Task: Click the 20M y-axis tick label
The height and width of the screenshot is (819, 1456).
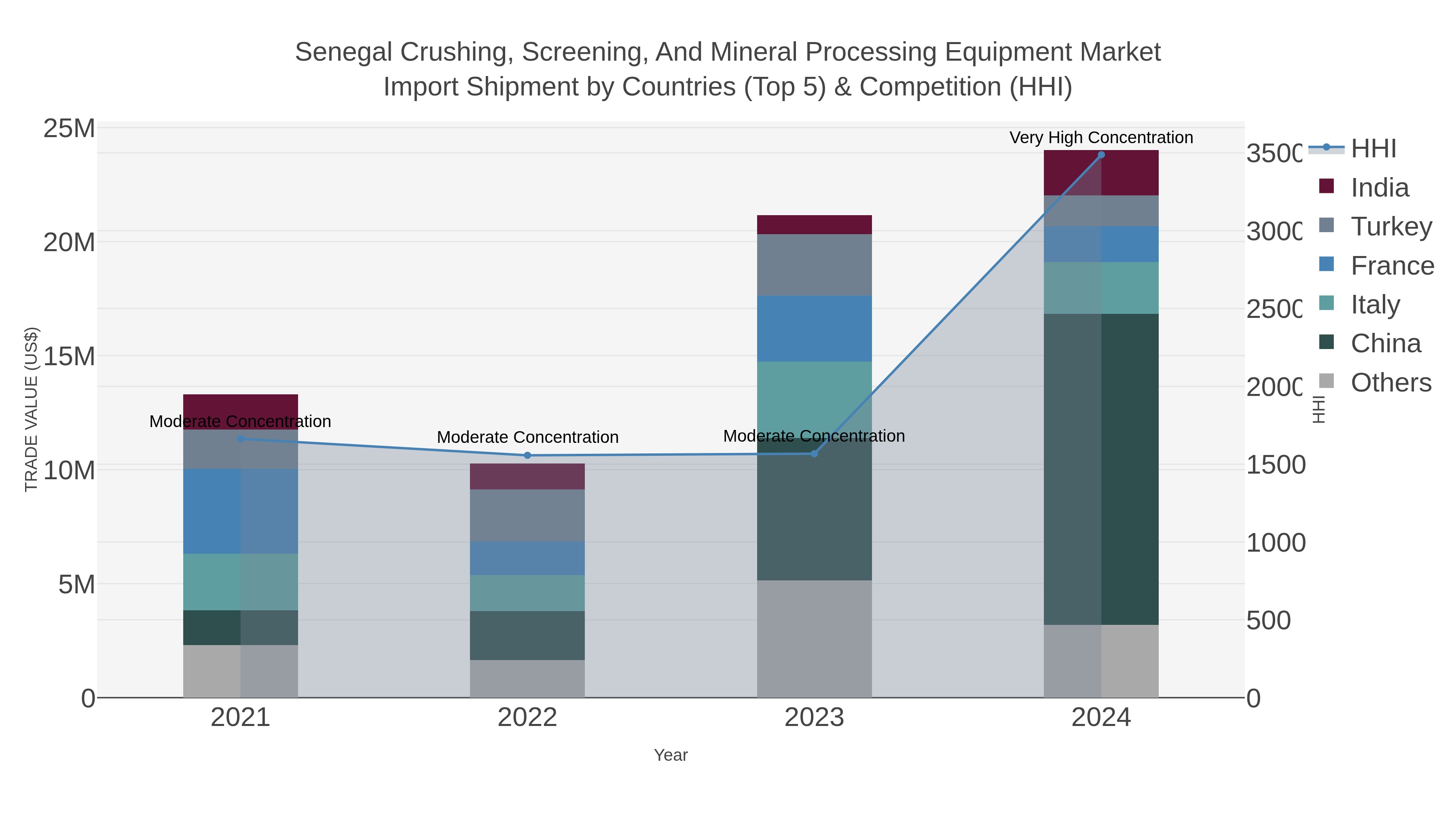Action: [69, 243]
